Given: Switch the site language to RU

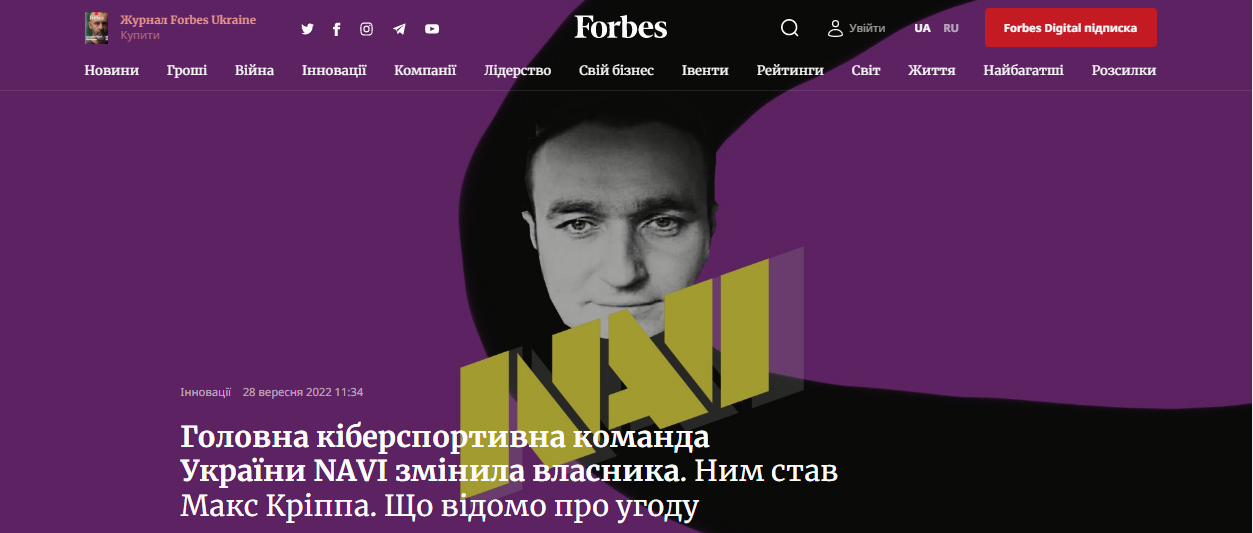Looking at the screenshot, I should 951,28.
